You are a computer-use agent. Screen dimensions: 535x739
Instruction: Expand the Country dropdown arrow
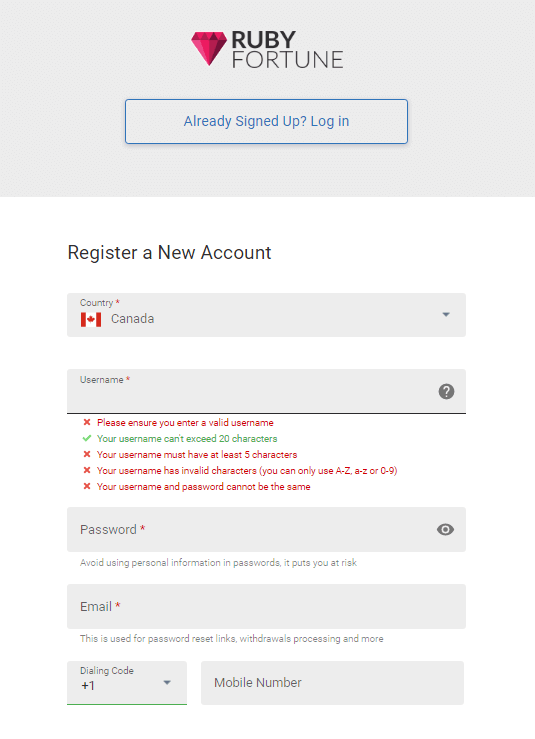tap(445, 314)
